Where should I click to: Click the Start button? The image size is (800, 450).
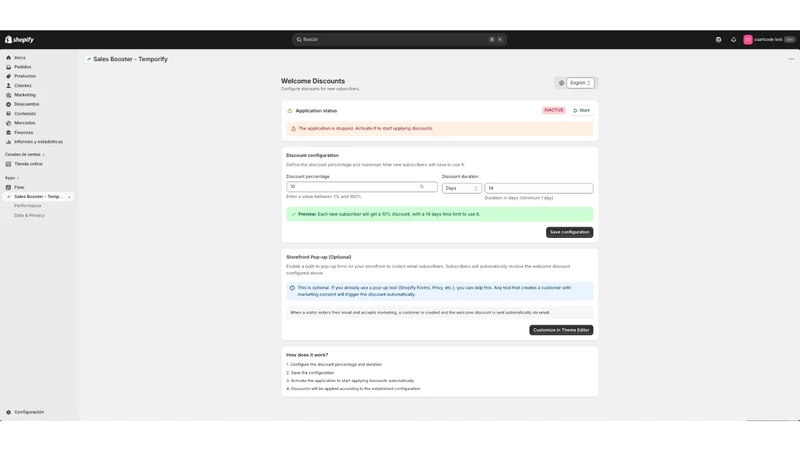pyautogui.click(x=581, y=111)
